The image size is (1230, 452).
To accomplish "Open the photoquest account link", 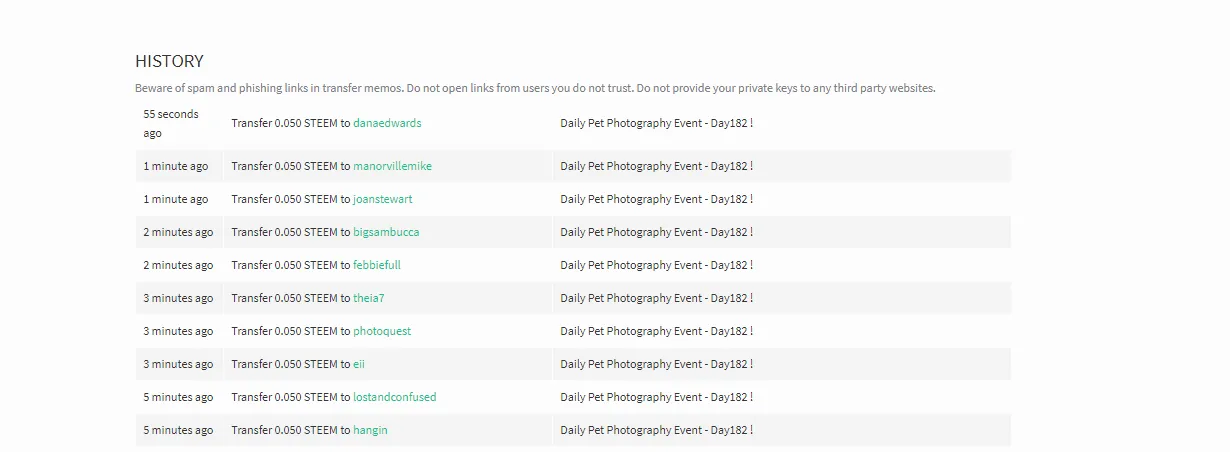I will coord(382,331).
